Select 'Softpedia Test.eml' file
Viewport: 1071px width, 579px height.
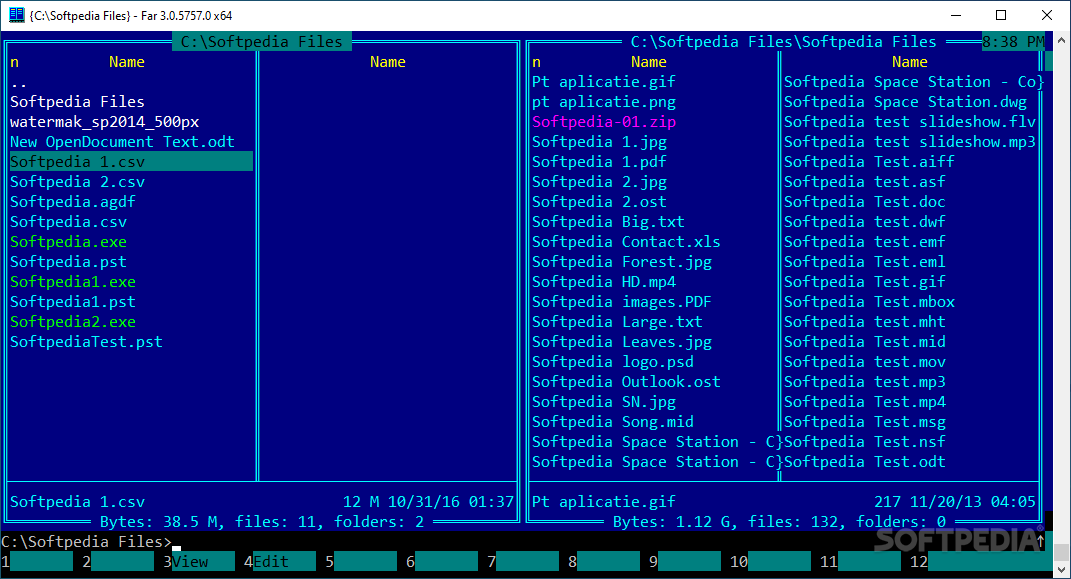click(865, 262)
